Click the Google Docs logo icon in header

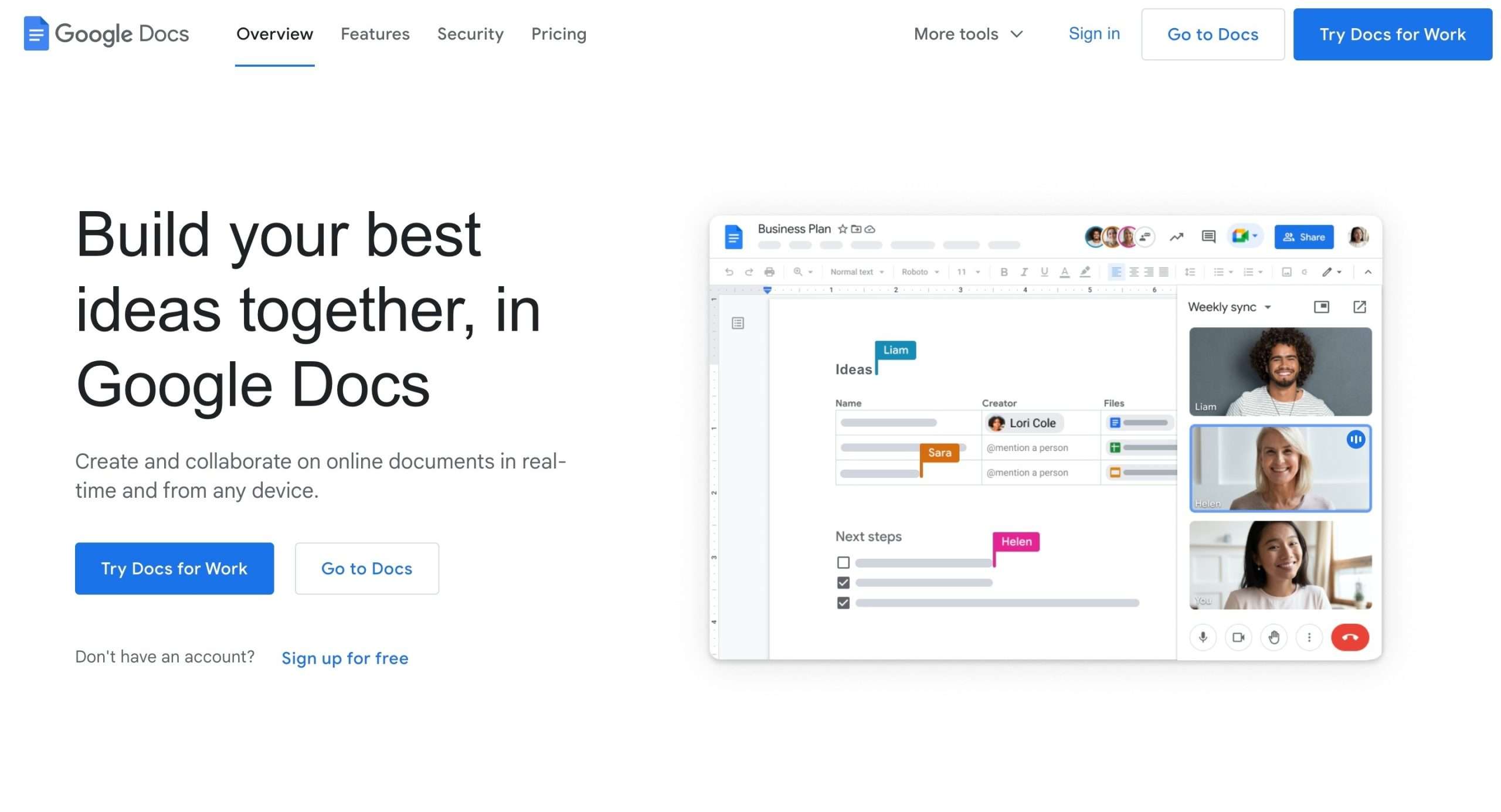36,33
